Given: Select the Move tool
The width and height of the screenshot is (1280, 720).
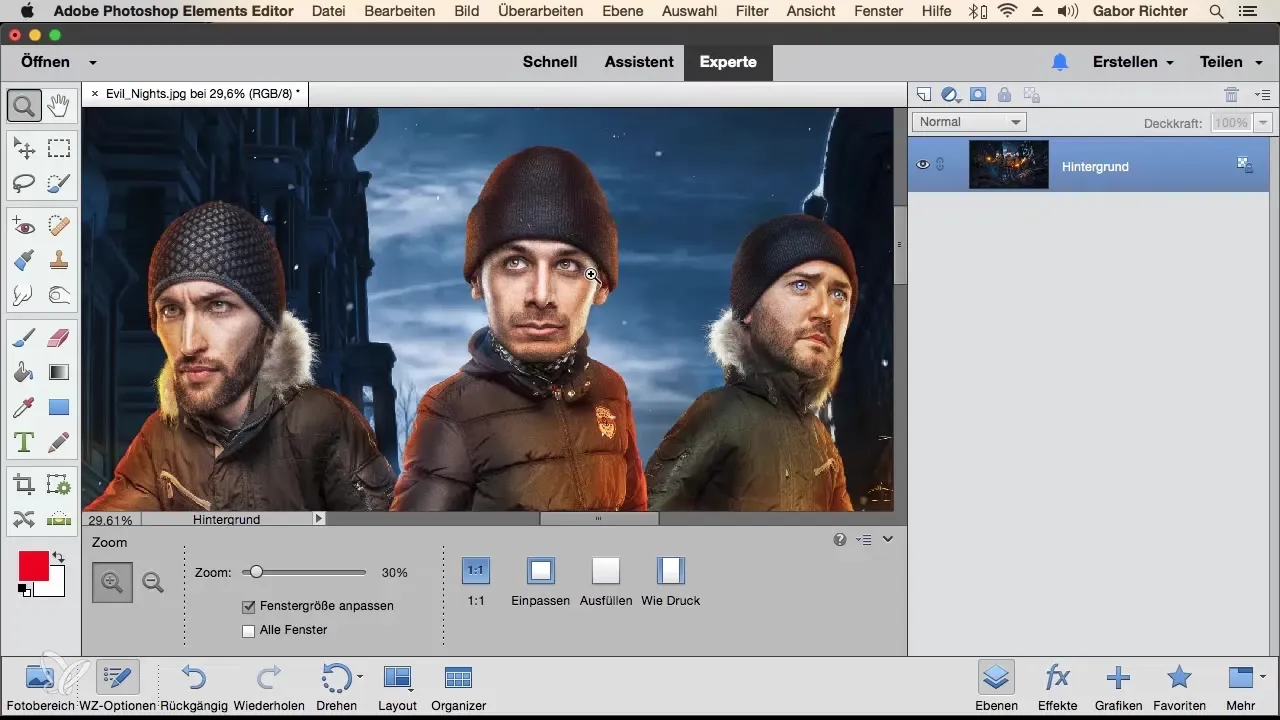Looking at the screenshot, I should [24, 149].
